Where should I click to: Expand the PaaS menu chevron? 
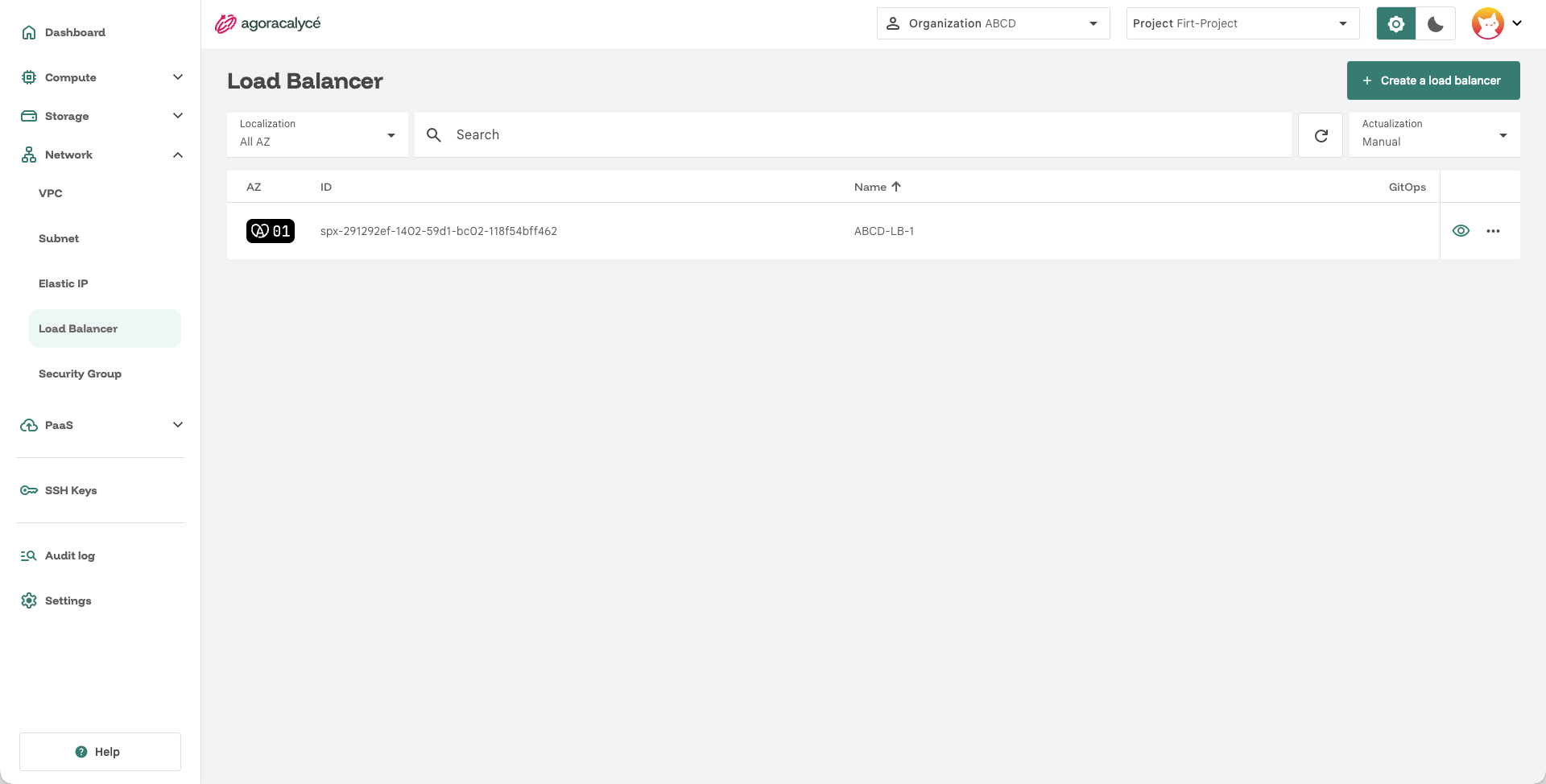(x=178, y=425)
